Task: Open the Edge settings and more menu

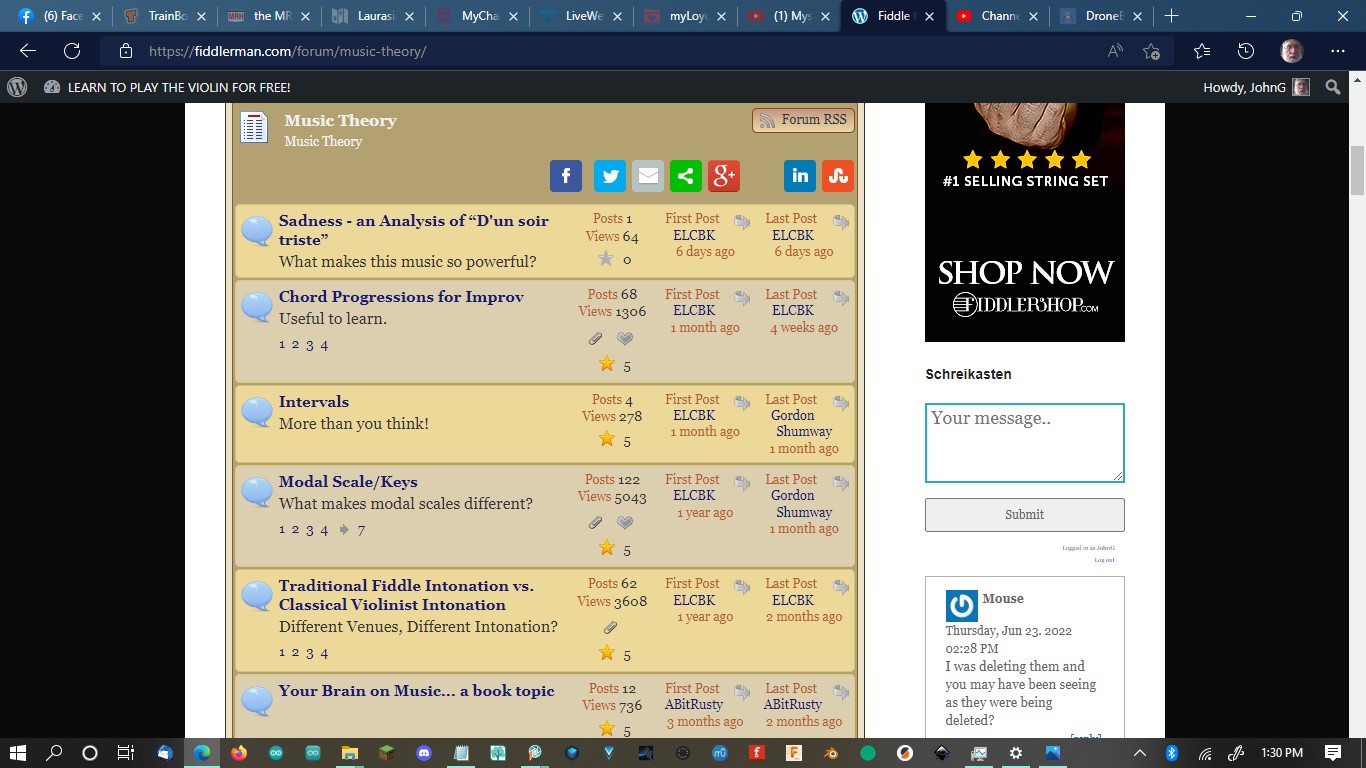Action: point(1338,51)
